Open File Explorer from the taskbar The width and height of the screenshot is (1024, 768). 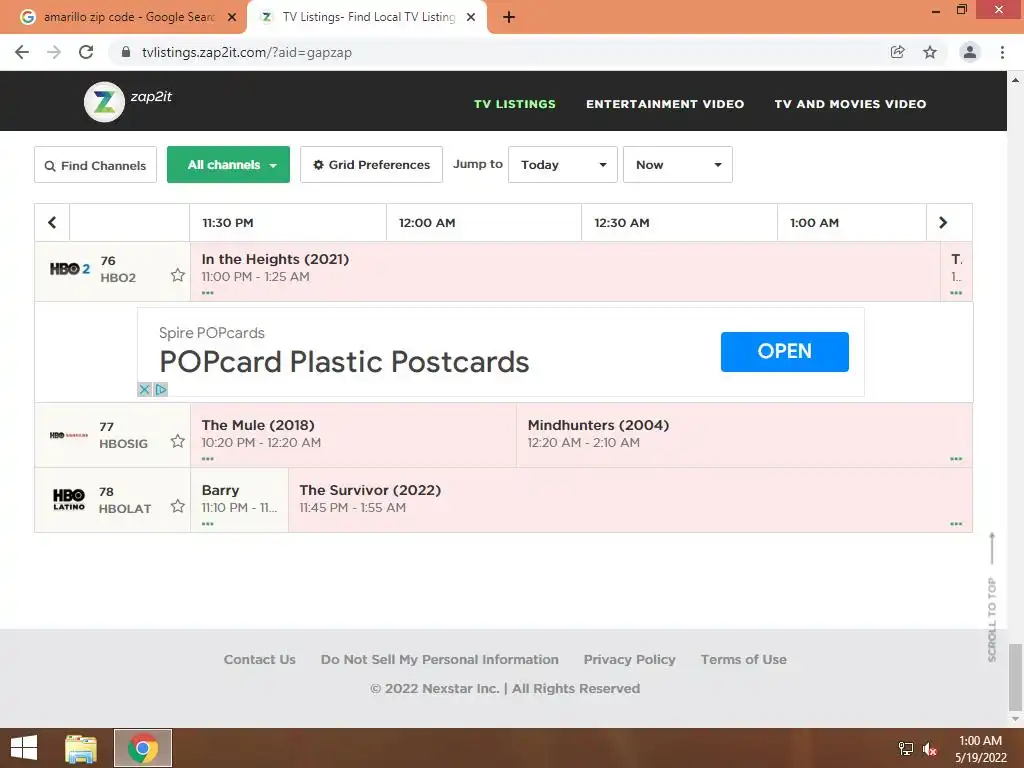[x=81, y=748]
